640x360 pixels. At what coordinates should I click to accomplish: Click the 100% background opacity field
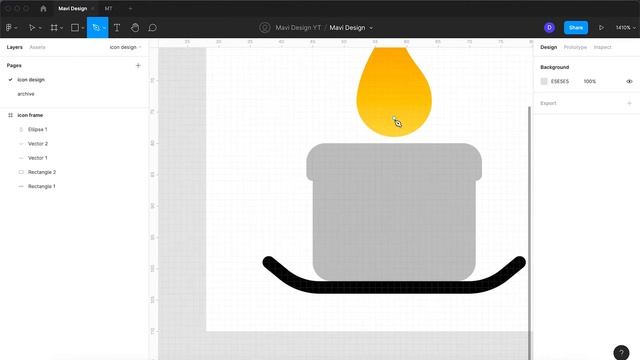pyautogui.click(x=589, y=81)
